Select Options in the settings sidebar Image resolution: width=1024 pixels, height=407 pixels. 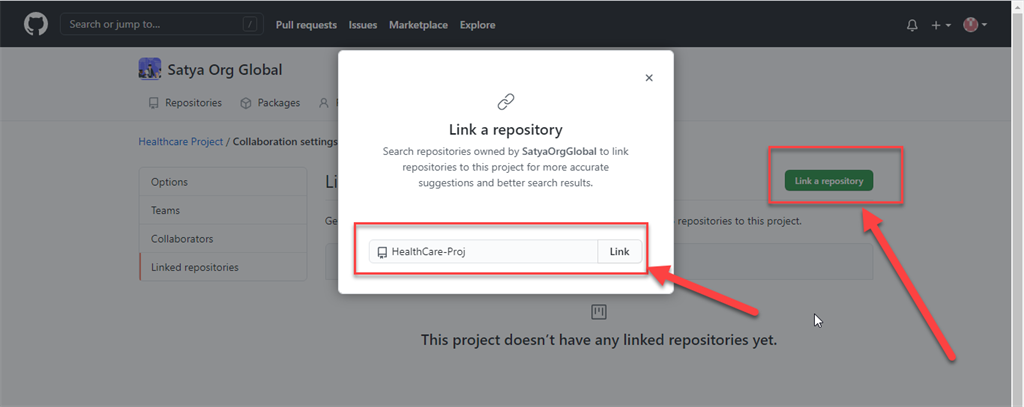(223, 182)
